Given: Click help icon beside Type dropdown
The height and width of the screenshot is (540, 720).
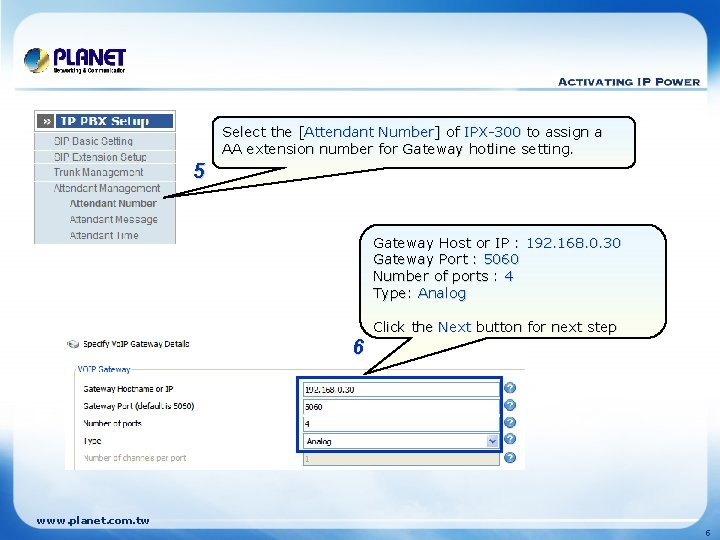Looking at the screenshot, I should [x=510, y=439].
